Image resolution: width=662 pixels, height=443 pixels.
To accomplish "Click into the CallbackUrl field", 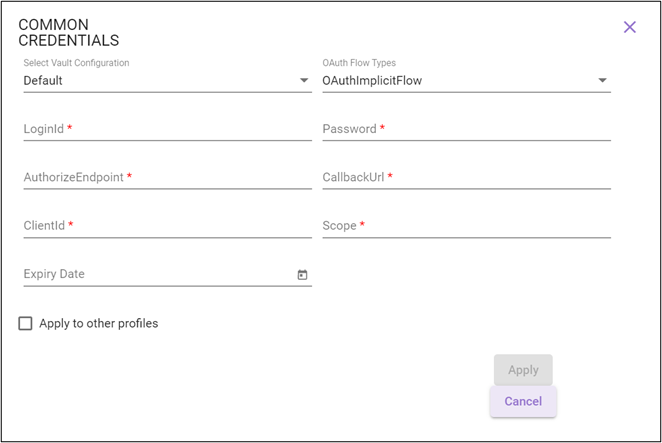I will [466, 178].
